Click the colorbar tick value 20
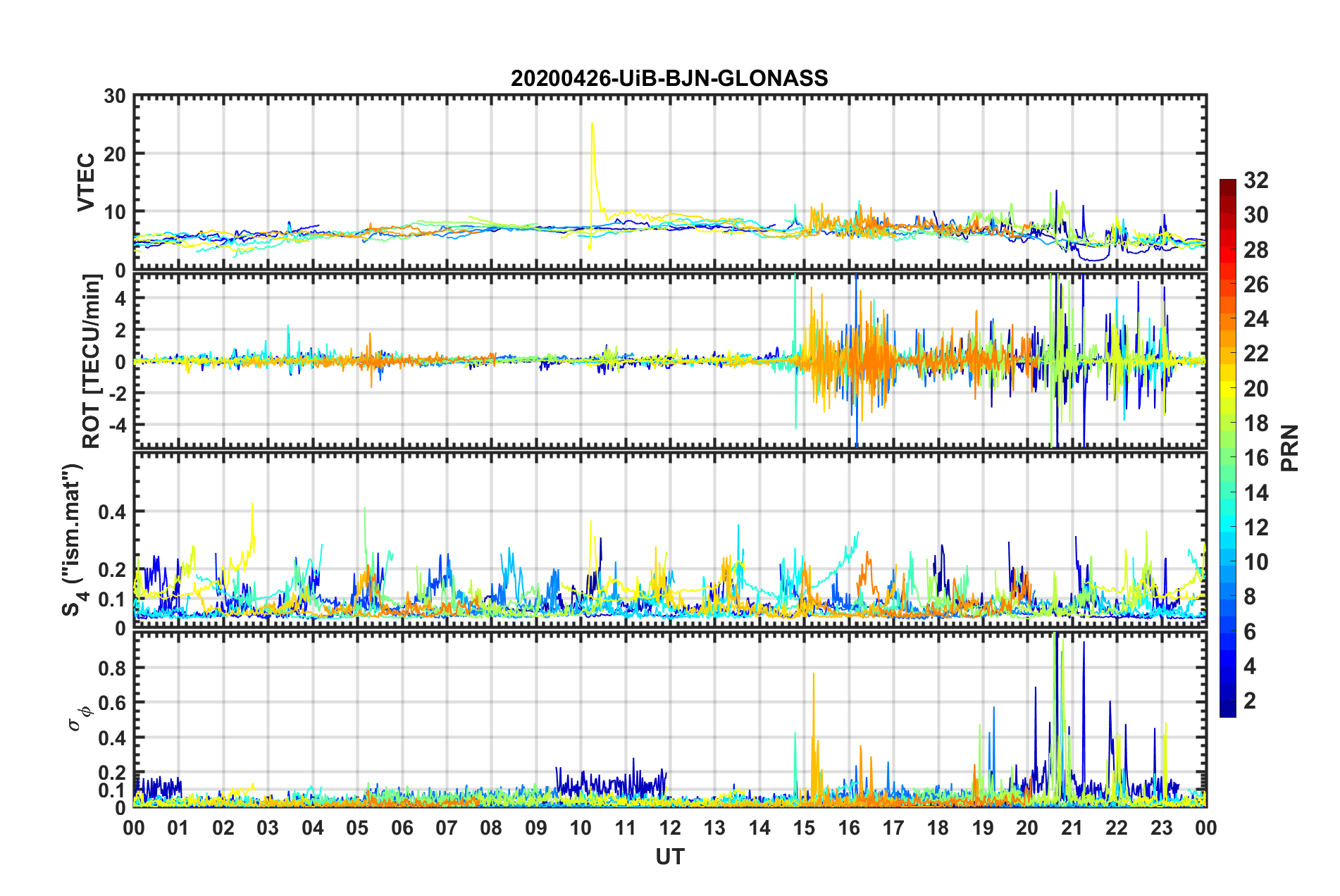This screenshot has height=896, width=1340. point(1255,389)
